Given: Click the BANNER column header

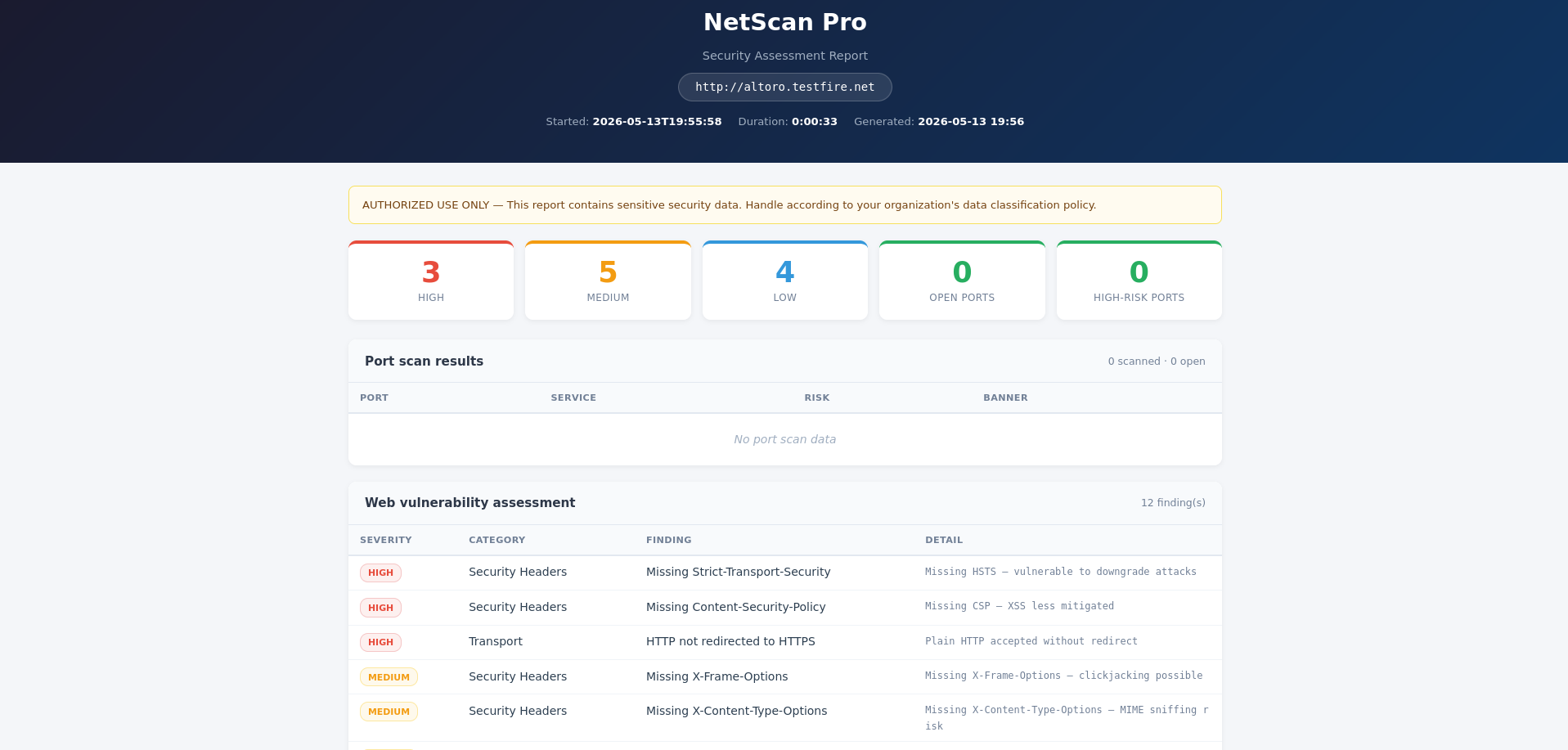Looking at the screenshot, I should click(x=1005, y=397).
